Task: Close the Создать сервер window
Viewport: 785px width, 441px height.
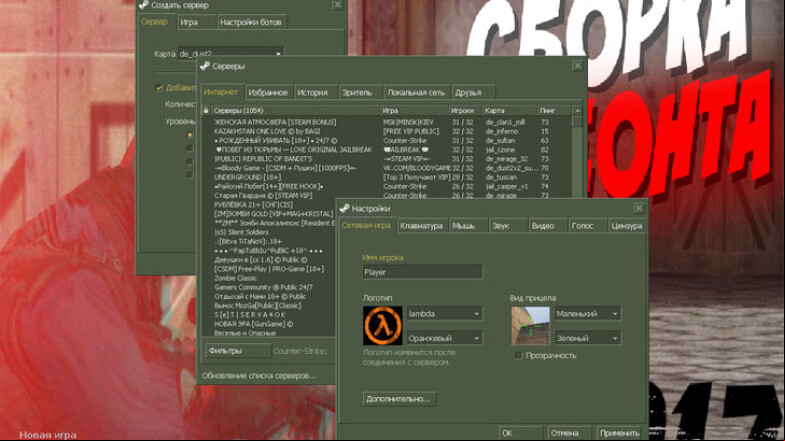Action: pyautogui.click(x=338, y=5)
